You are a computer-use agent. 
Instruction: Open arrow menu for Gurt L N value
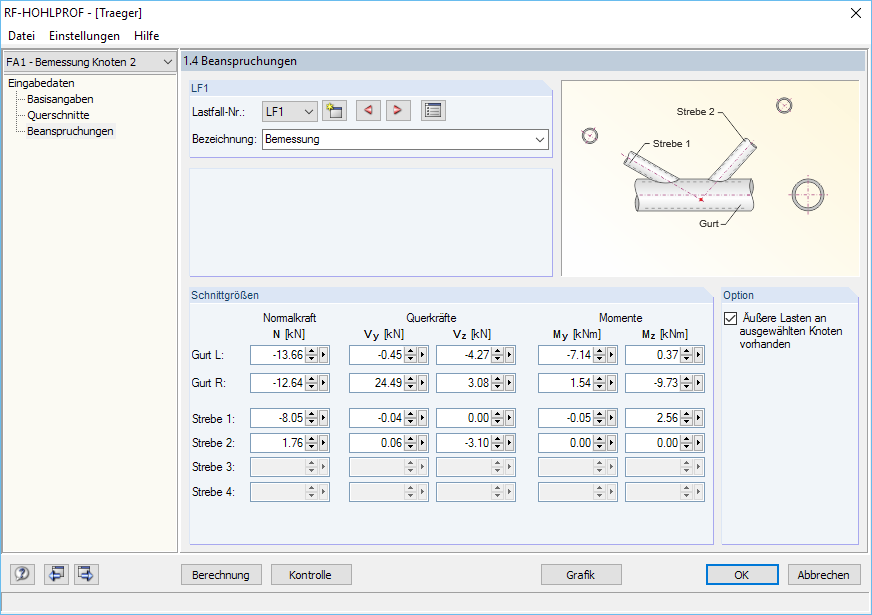click(x=323, y=355)
